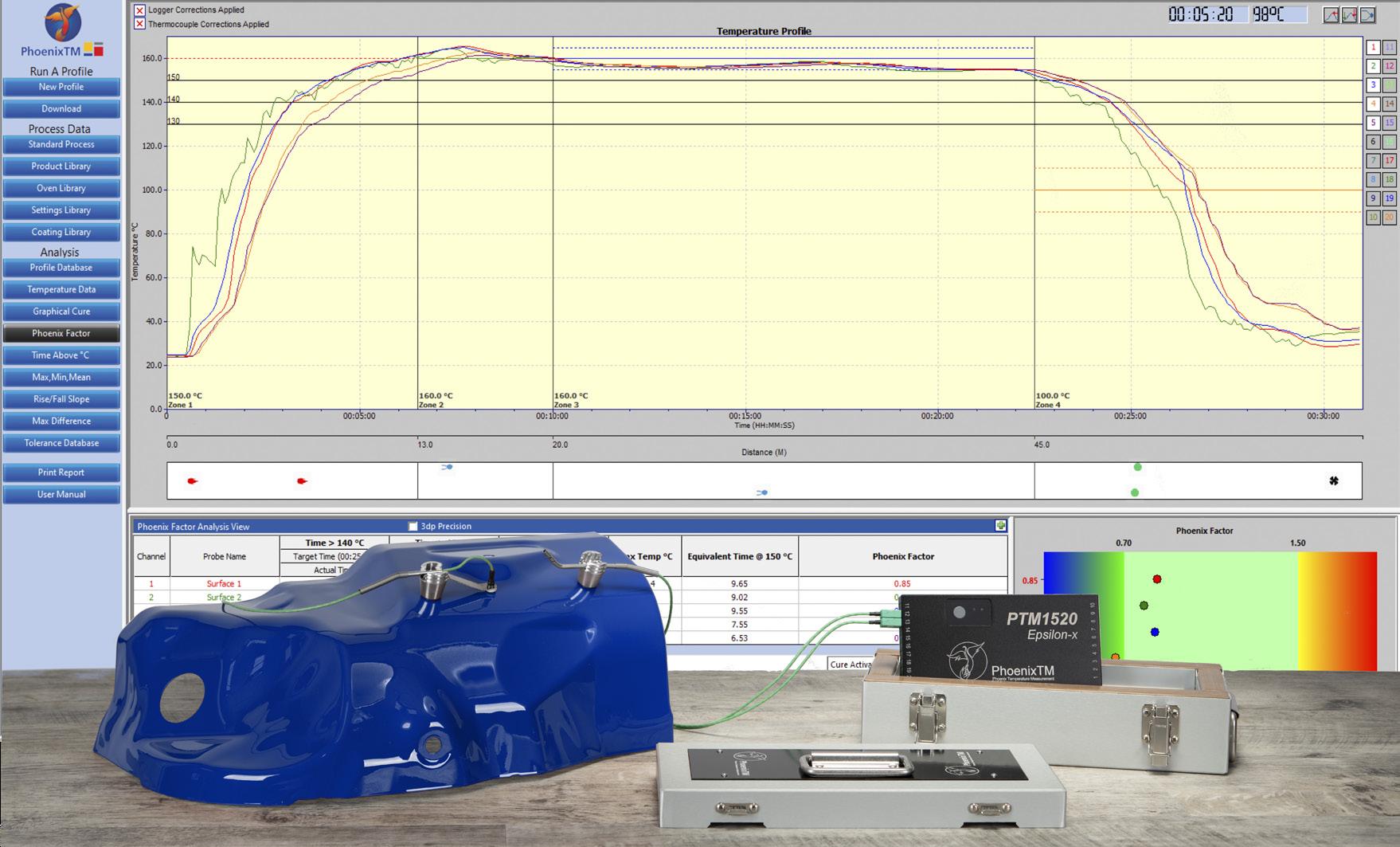
Task: Toggle channel 19 trace visibility
Action: tap(1390, 198)
